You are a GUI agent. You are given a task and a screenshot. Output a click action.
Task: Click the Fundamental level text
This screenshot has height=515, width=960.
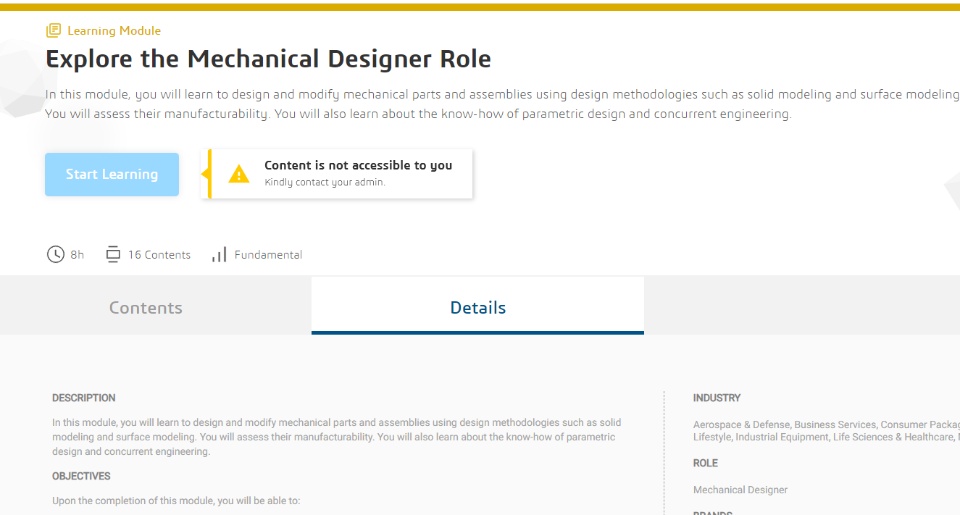coord(268,255)
